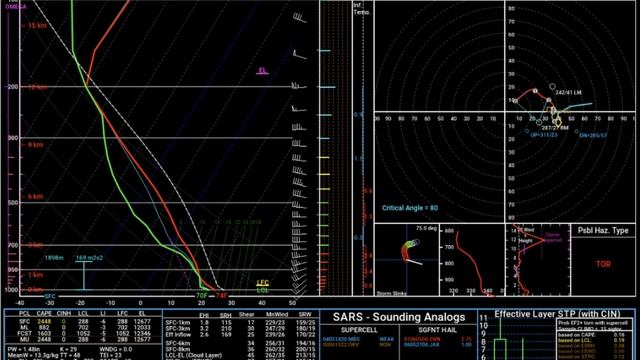Click the UP=311/23 Corfidi vector label
The width and height of the screenshot is (640, 360).
coord(544,135)
